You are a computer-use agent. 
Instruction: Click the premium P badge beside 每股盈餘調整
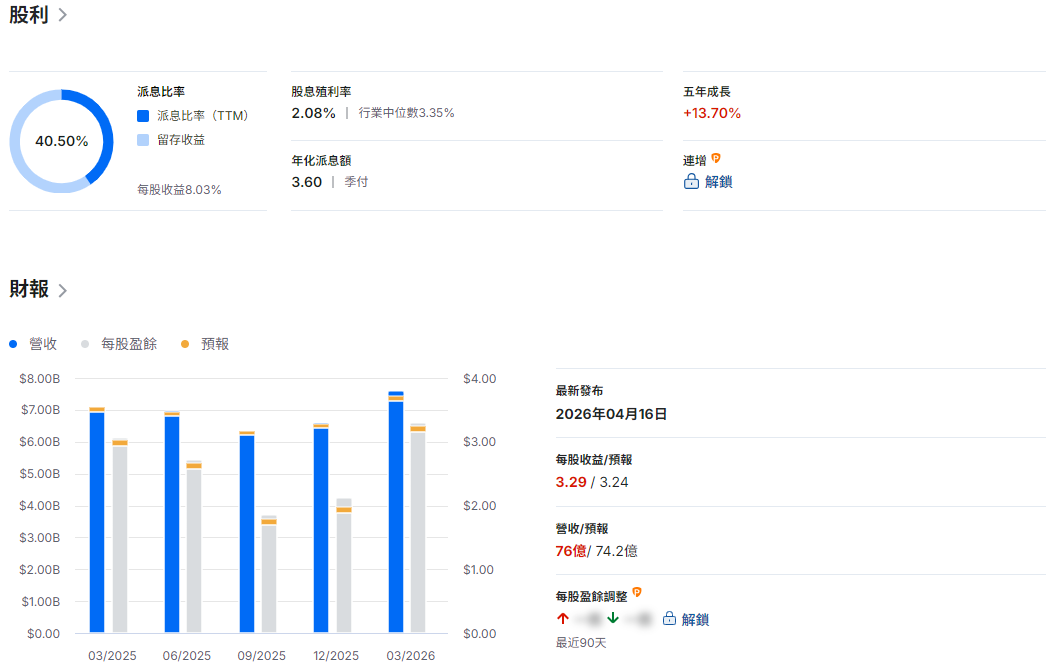click(x=637, y=592)
